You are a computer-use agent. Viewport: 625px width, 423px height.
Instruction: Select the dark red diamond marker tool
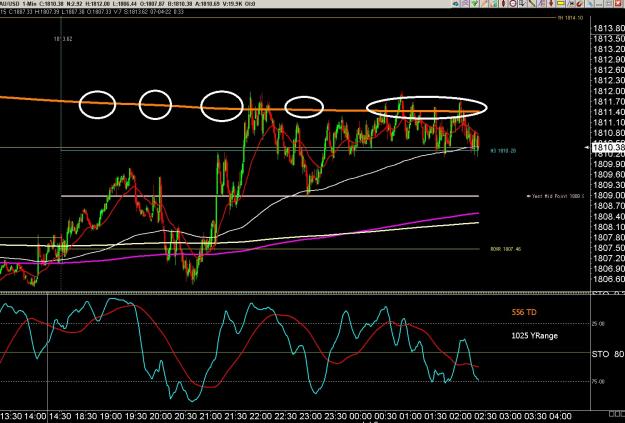tap(503, 4)
